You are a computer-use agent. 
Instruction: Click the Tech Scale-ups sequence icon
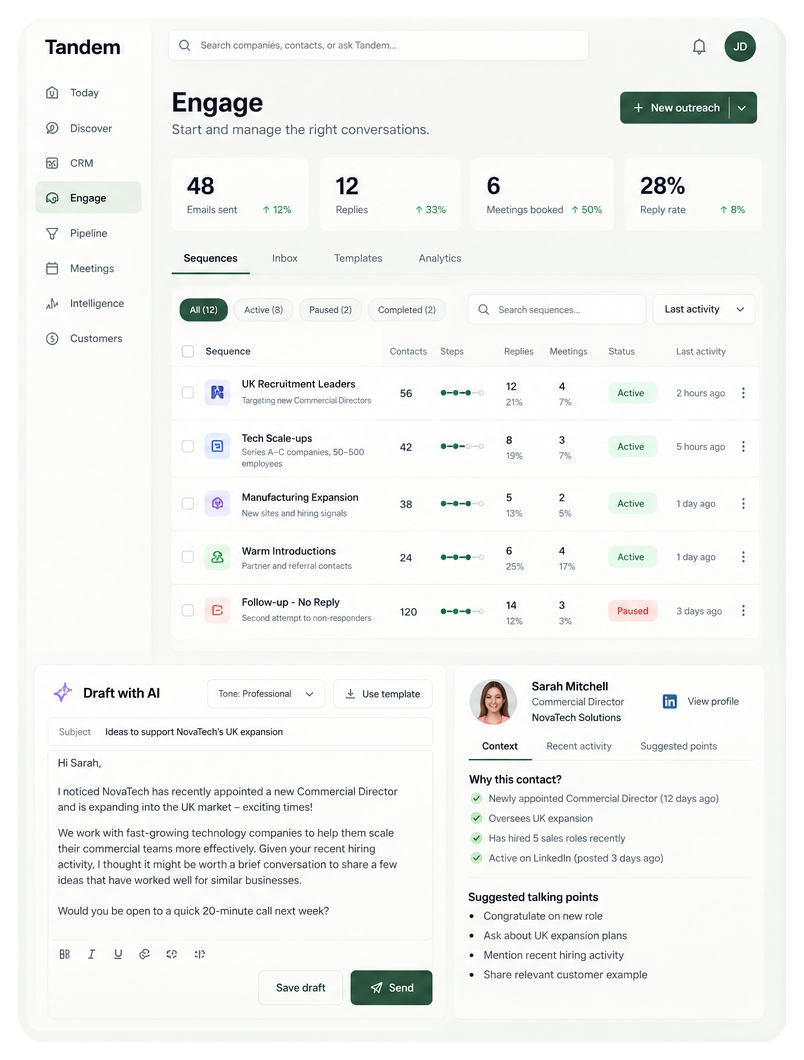point(217,446)
